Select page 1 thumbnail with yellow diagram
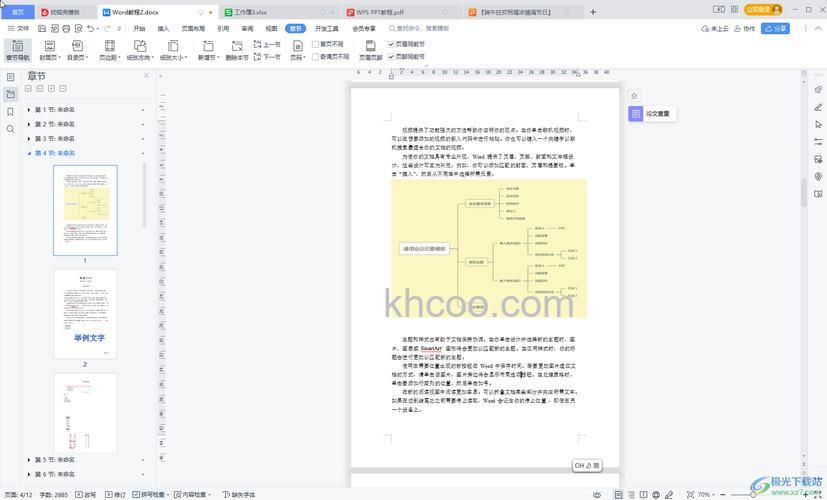Image resolution: width=827 pixels, height=500 pixels. pyautogui.click(x=85, y=210)
